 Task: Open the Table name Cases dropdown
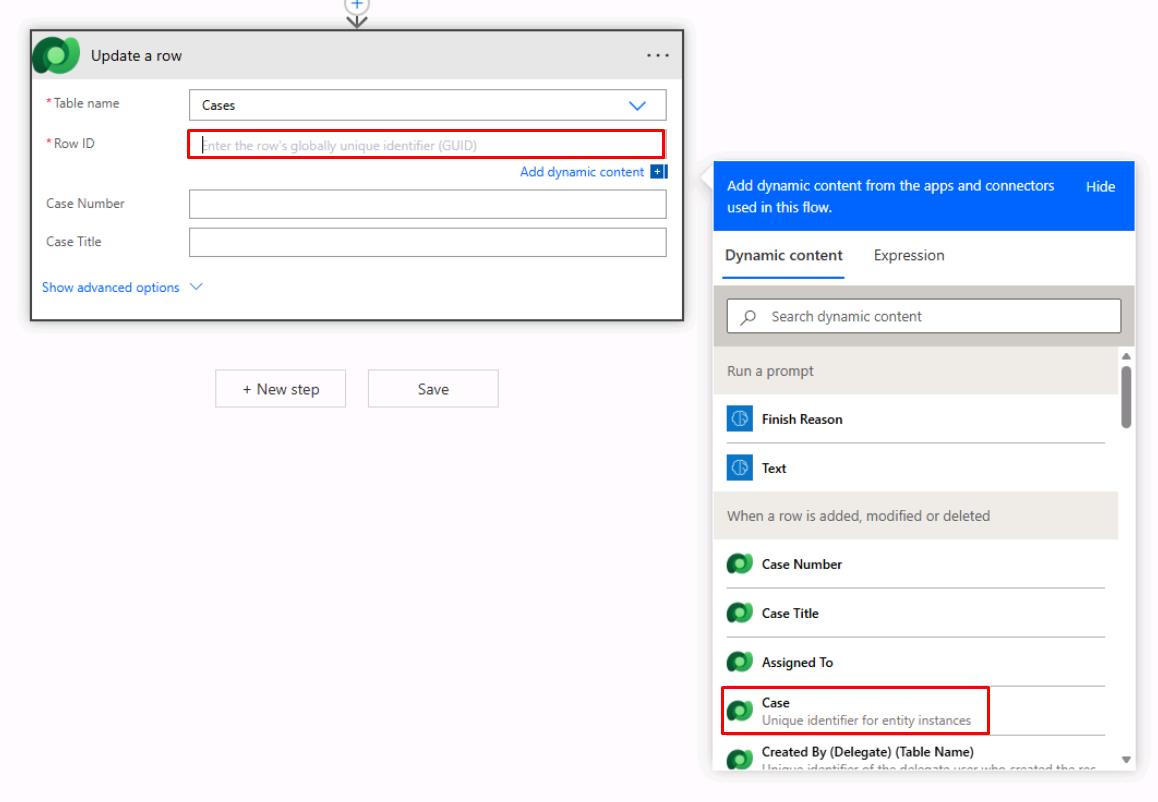tap(428, 106)
